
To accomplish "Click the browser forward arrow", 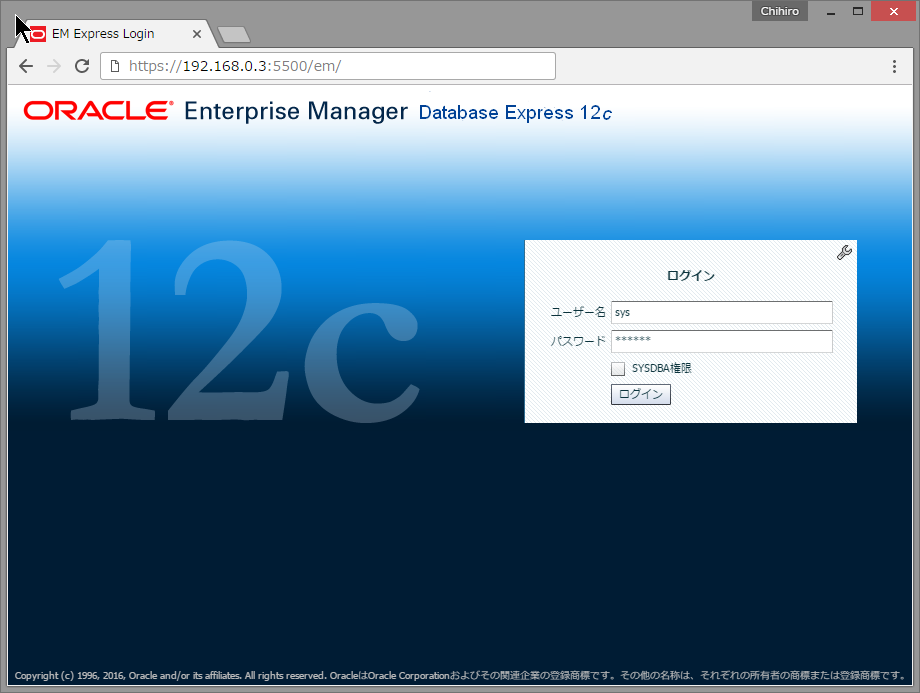I will coord(54,66).
